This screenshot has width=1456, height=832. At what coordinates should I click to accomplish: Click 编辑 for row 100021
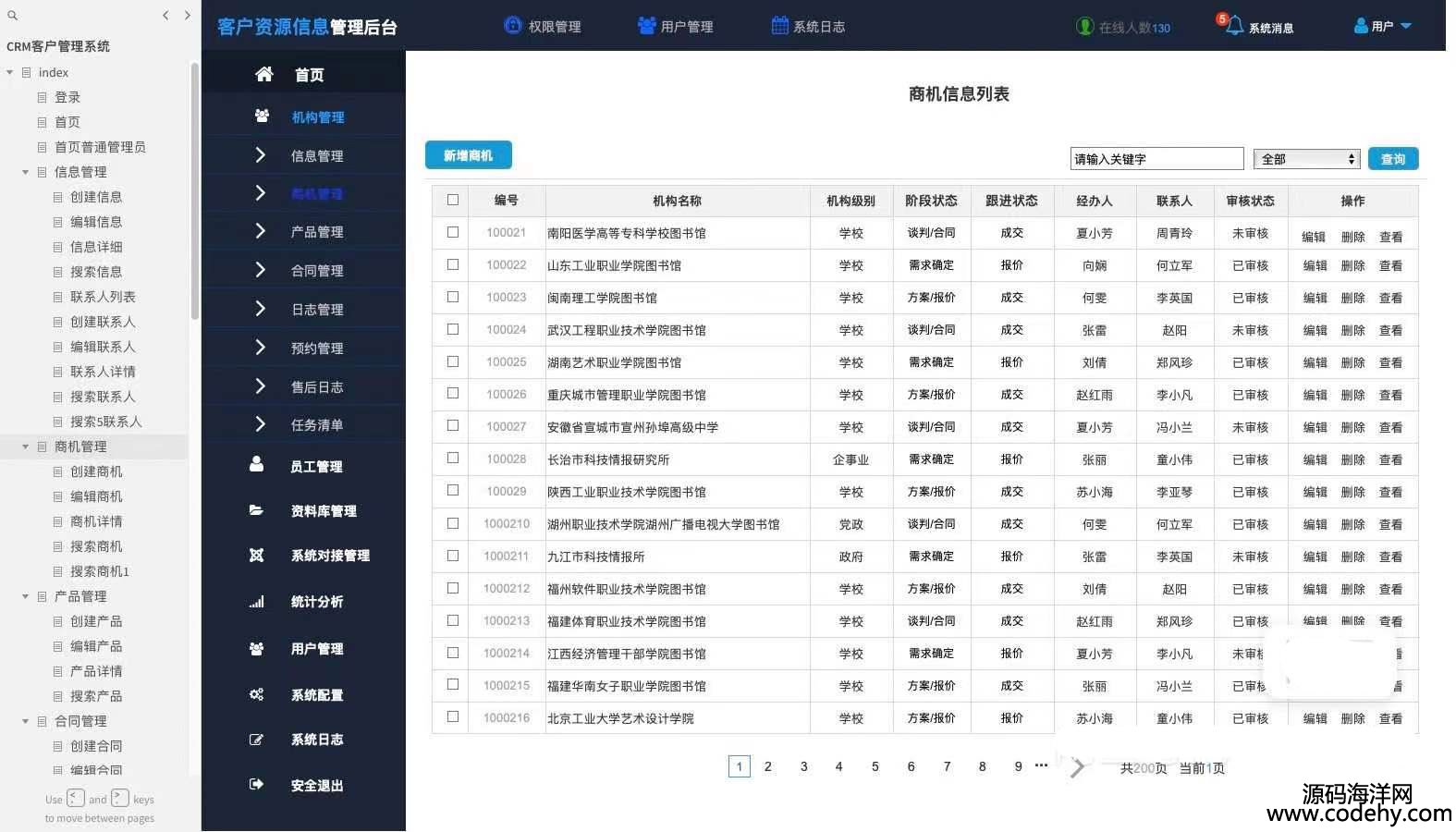pyautogui.click(x=1314, y=237)
